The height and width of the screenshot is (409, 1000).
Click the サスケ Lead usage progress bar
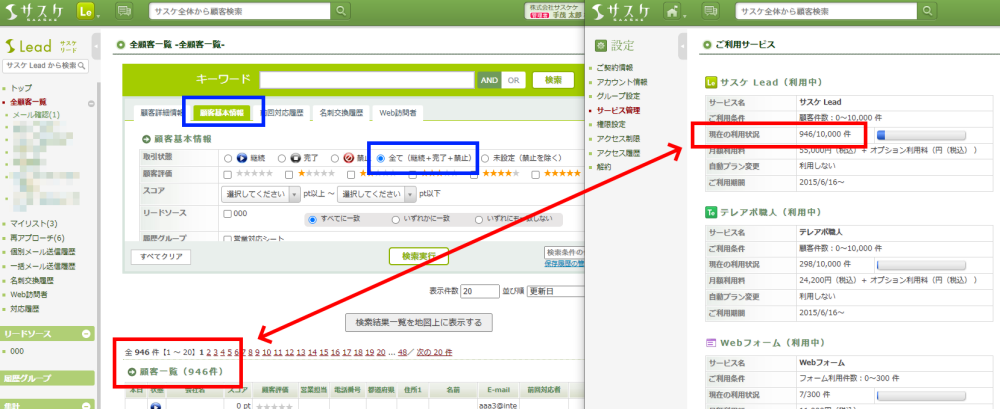tap(920, 131)
